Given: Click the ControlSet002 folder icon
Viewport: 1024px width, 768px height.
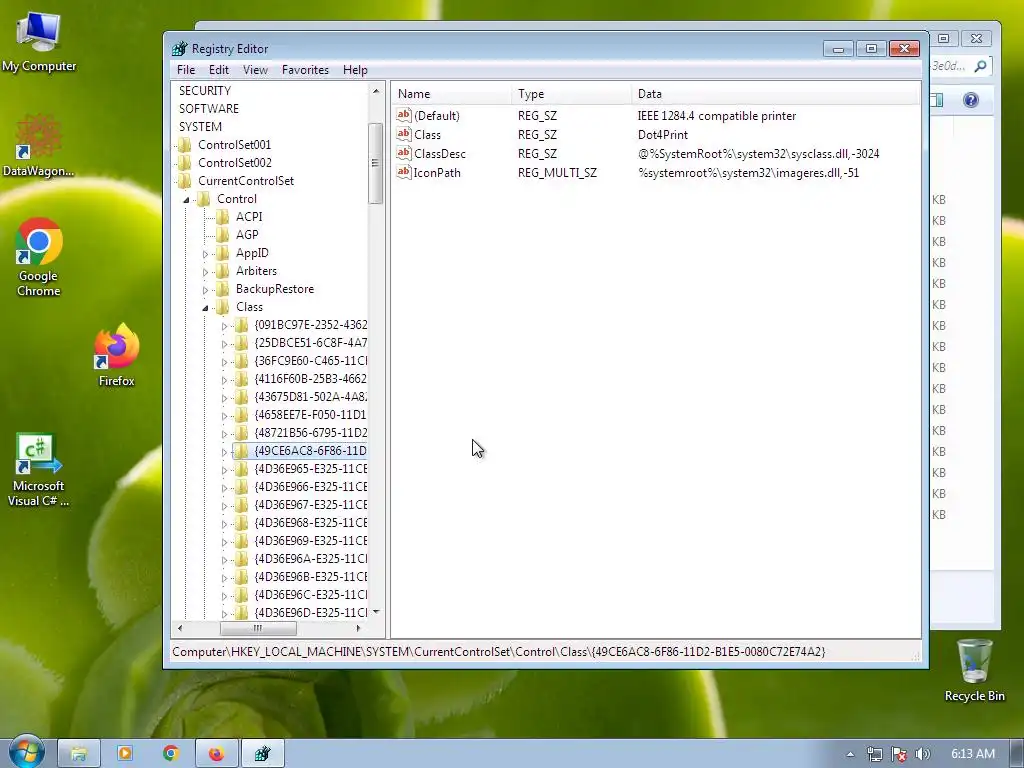Looking at the screenshot, I should pyautogui.click(x=185, y=163).
